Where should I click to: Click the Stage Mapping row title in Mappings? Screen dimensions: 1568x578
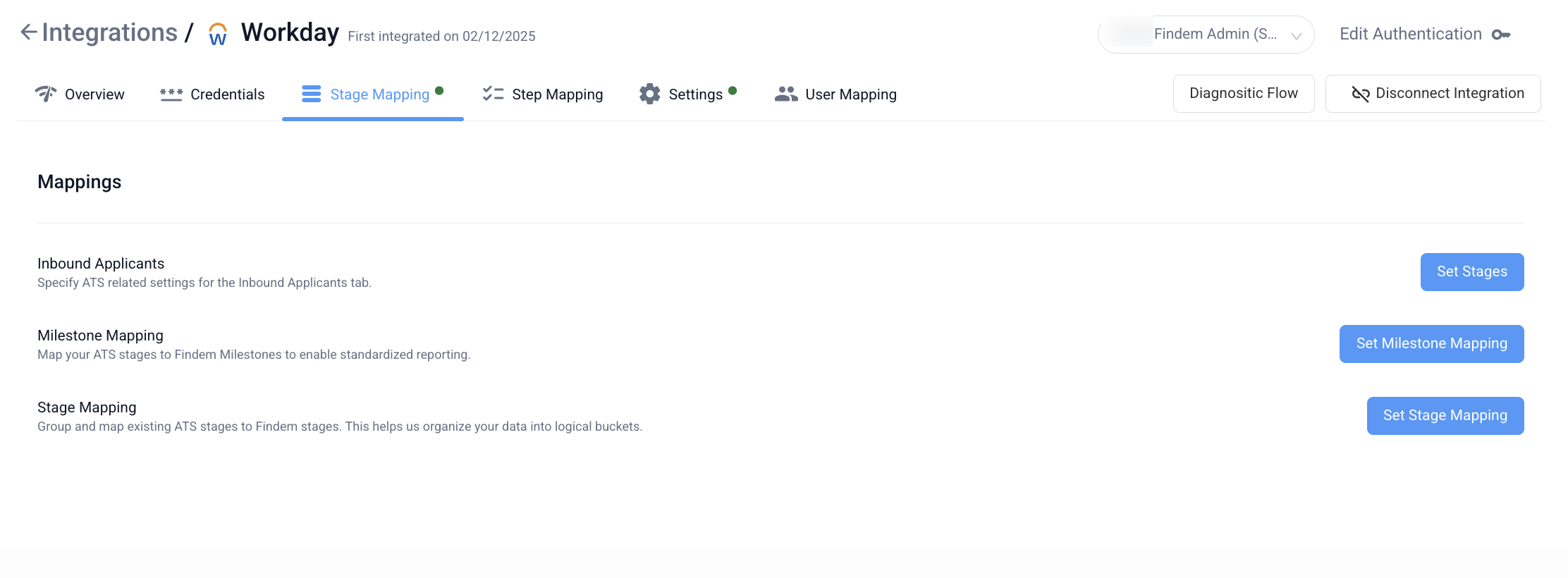87,407
